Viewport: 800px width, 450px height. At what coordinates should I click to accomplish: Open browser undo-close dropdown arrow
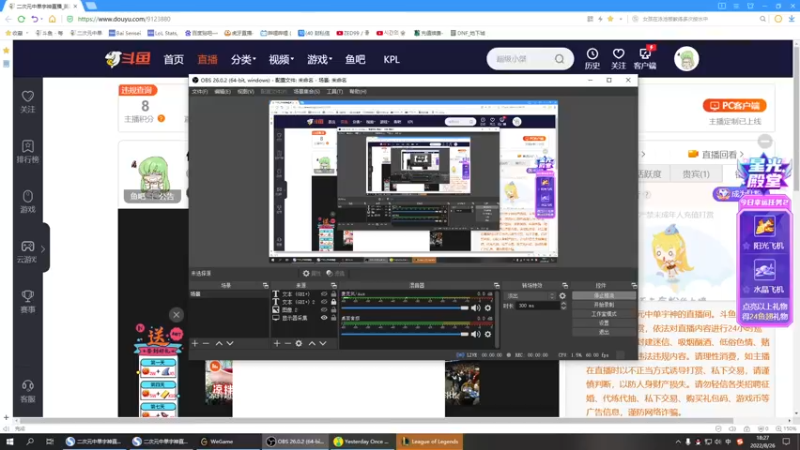click(42, 19)
